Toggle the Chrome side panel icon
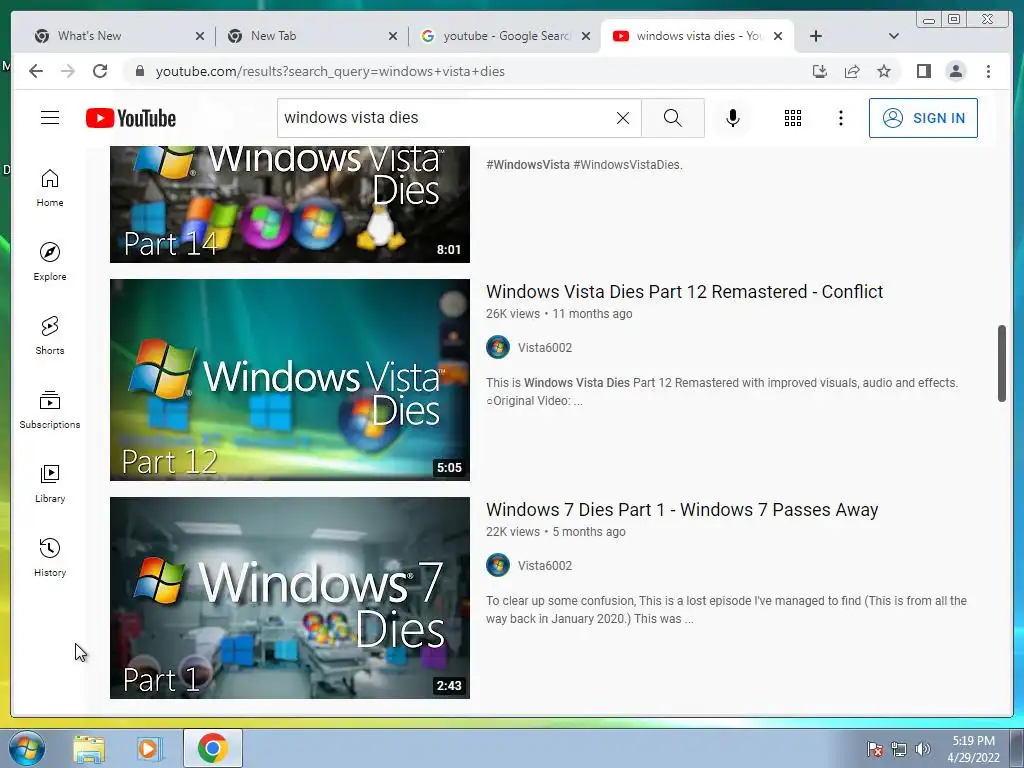The height and width of the screenshot is (768, 1024). tap(923, 71)
